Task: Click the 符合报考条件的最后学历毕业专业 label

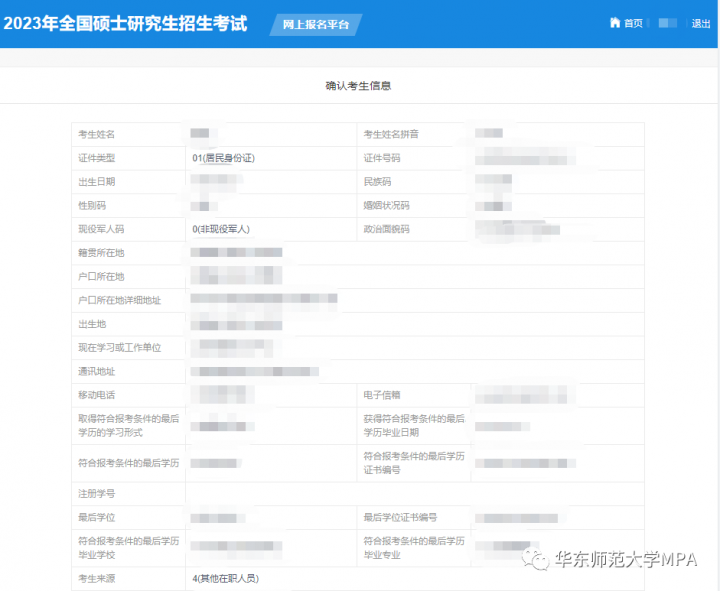Action: pyautogui.click(x=414, y=548)
